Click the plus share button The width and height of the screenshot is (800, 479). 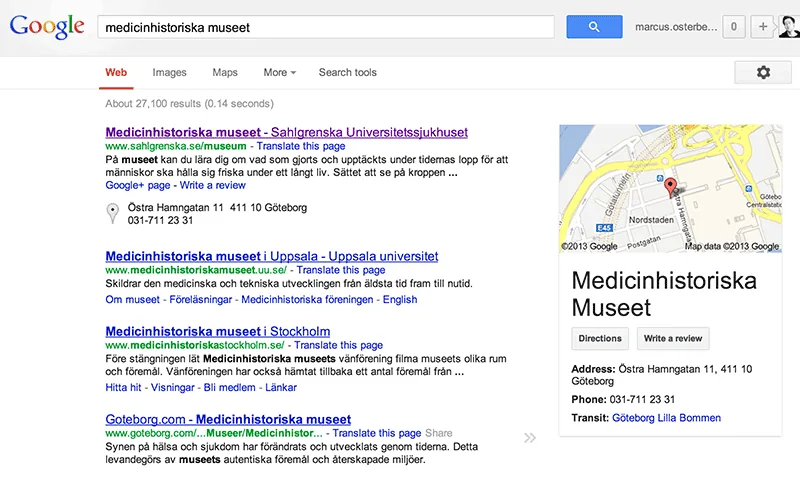point(763,27)
